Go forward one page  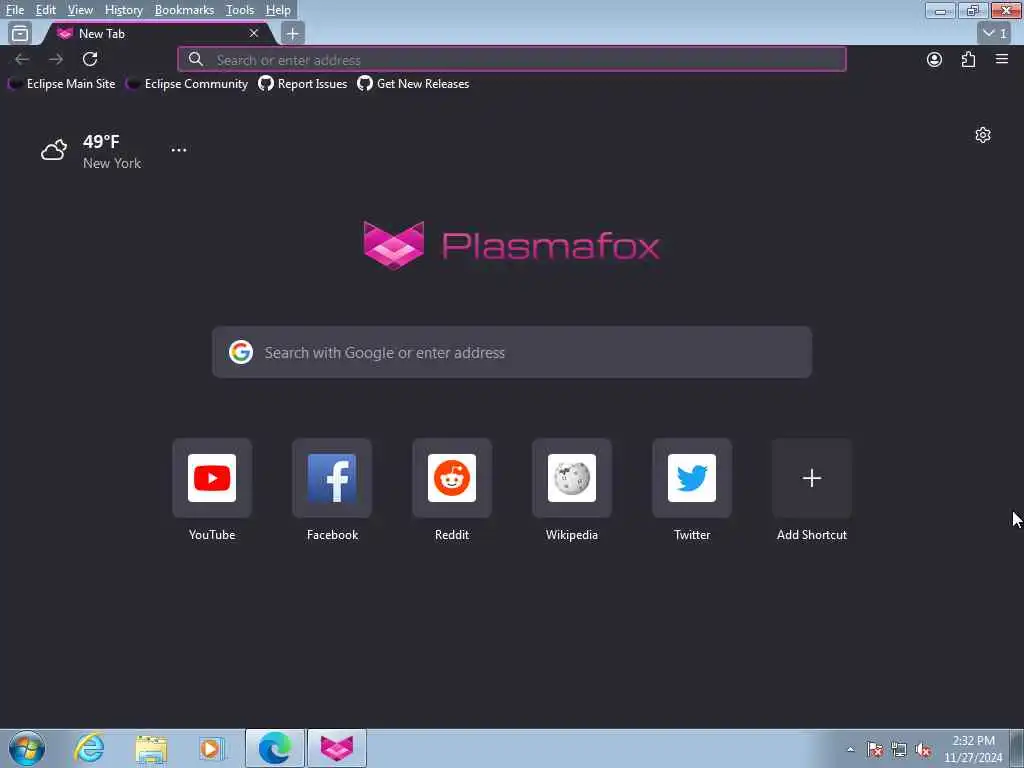pos(56,59)
